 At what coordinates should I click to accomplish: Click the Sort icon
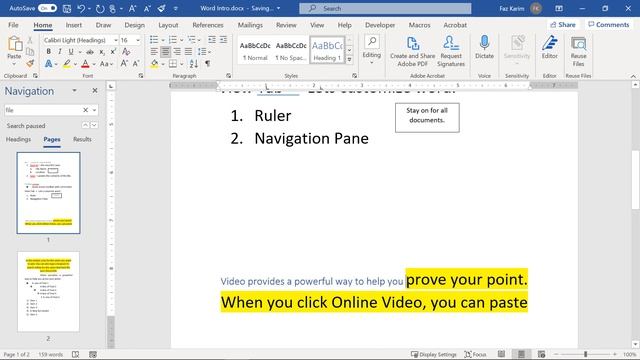[194, 64]
